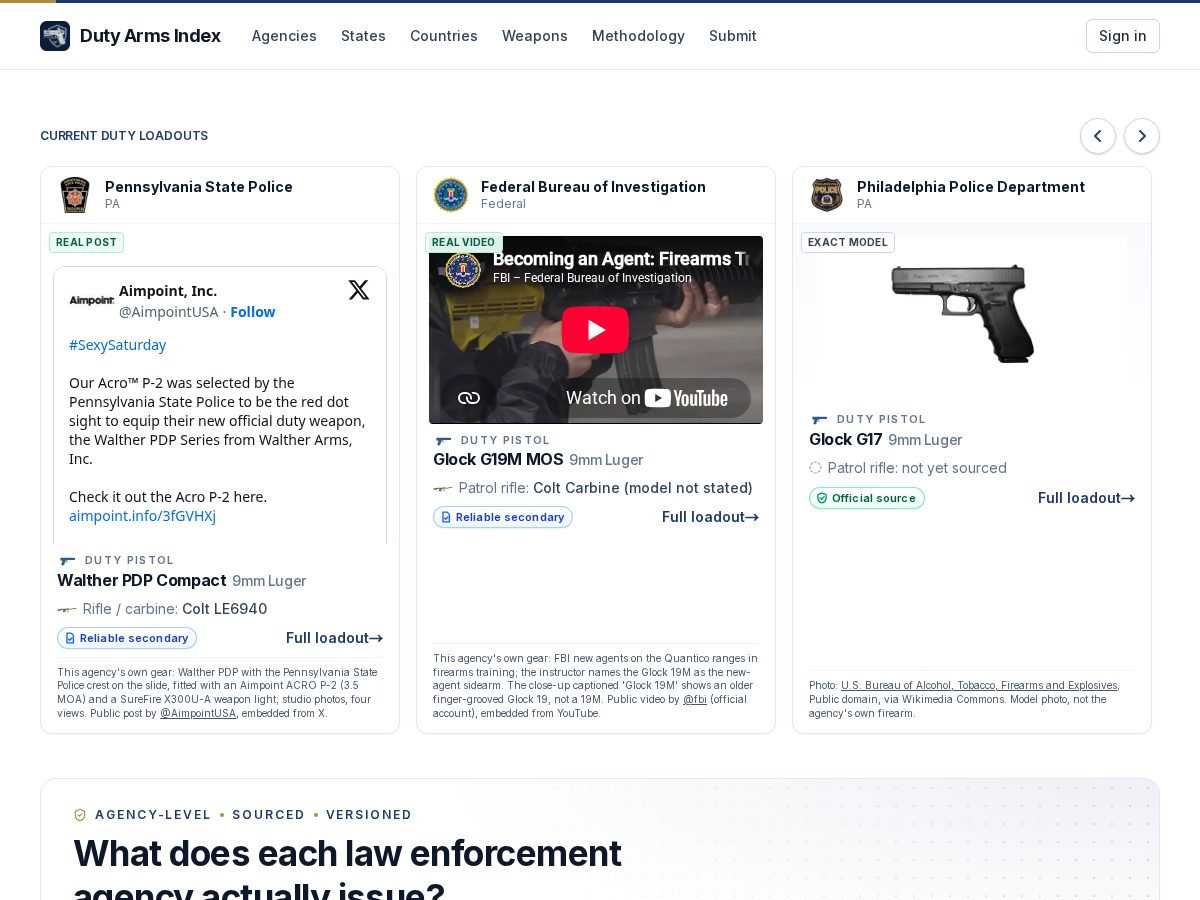Click the FBI seal icon
Screen dimensions: 1200x900
click(451, 195)
